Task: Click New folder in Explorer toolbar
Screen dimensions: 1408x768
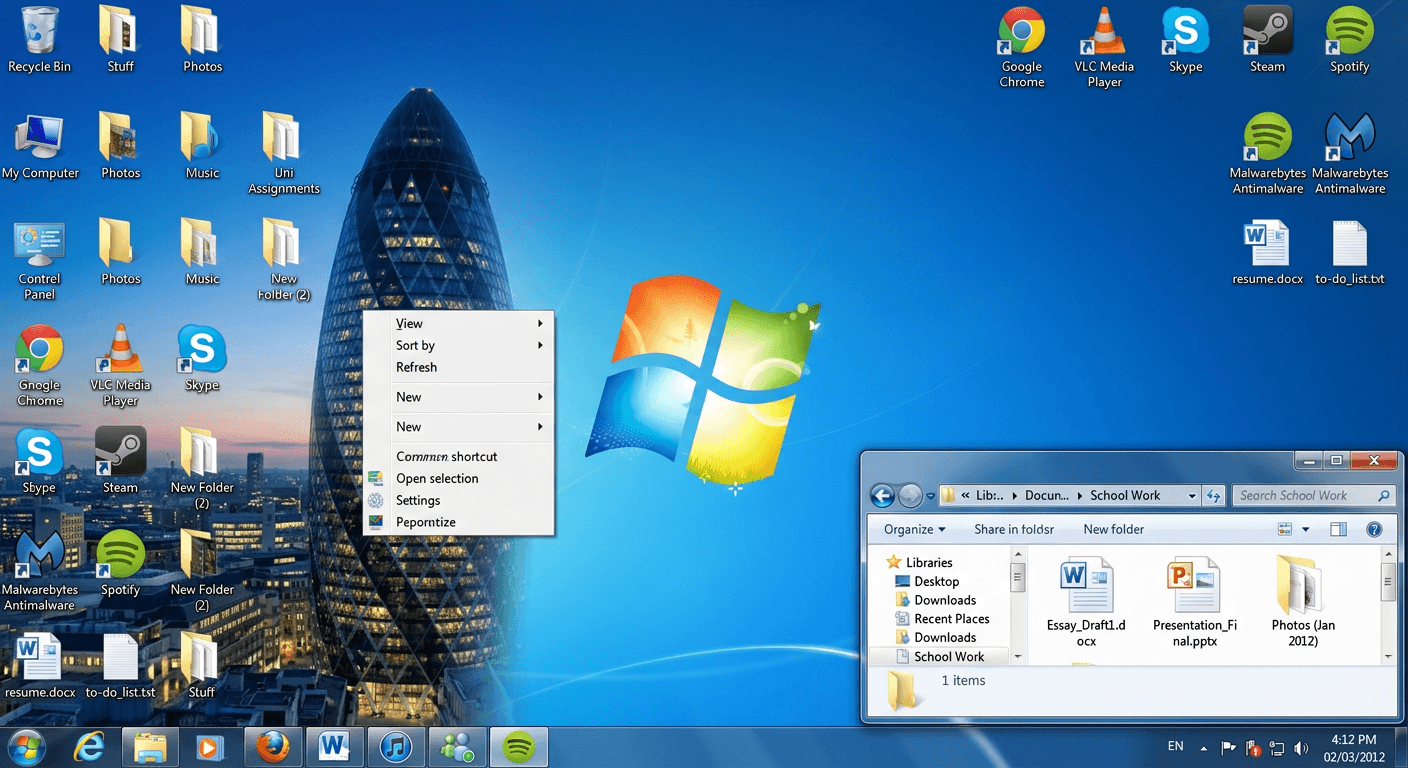Action: pyautogui.click(x=1113, y=529)
